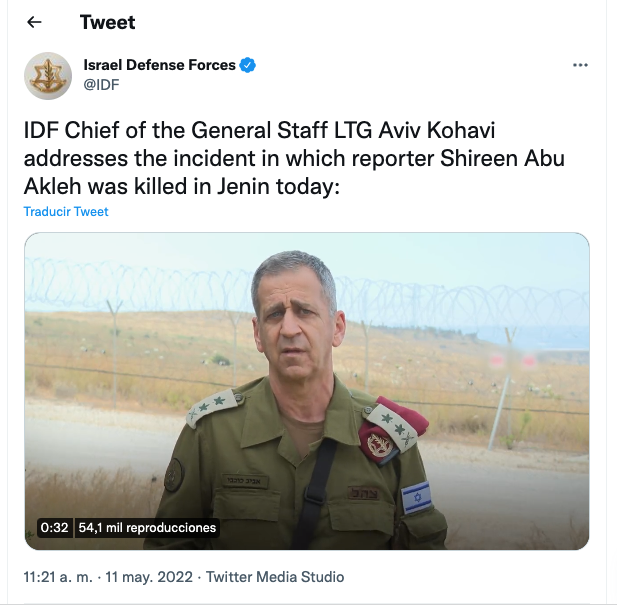Play the video of the general

click(x=307, y=390)
